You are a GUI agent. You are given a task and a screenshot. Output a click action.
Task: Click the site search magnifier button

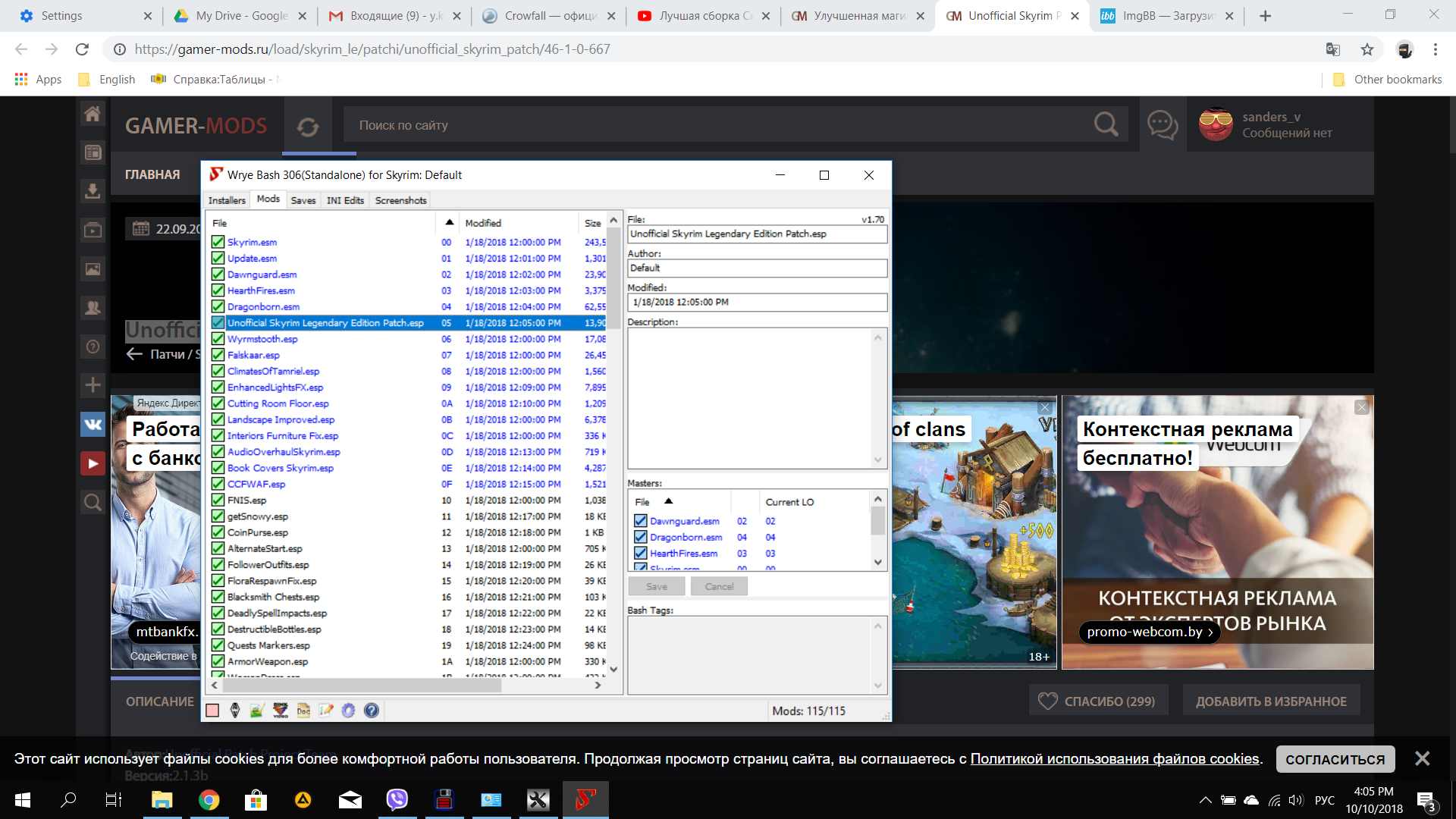click(1106, 124)
